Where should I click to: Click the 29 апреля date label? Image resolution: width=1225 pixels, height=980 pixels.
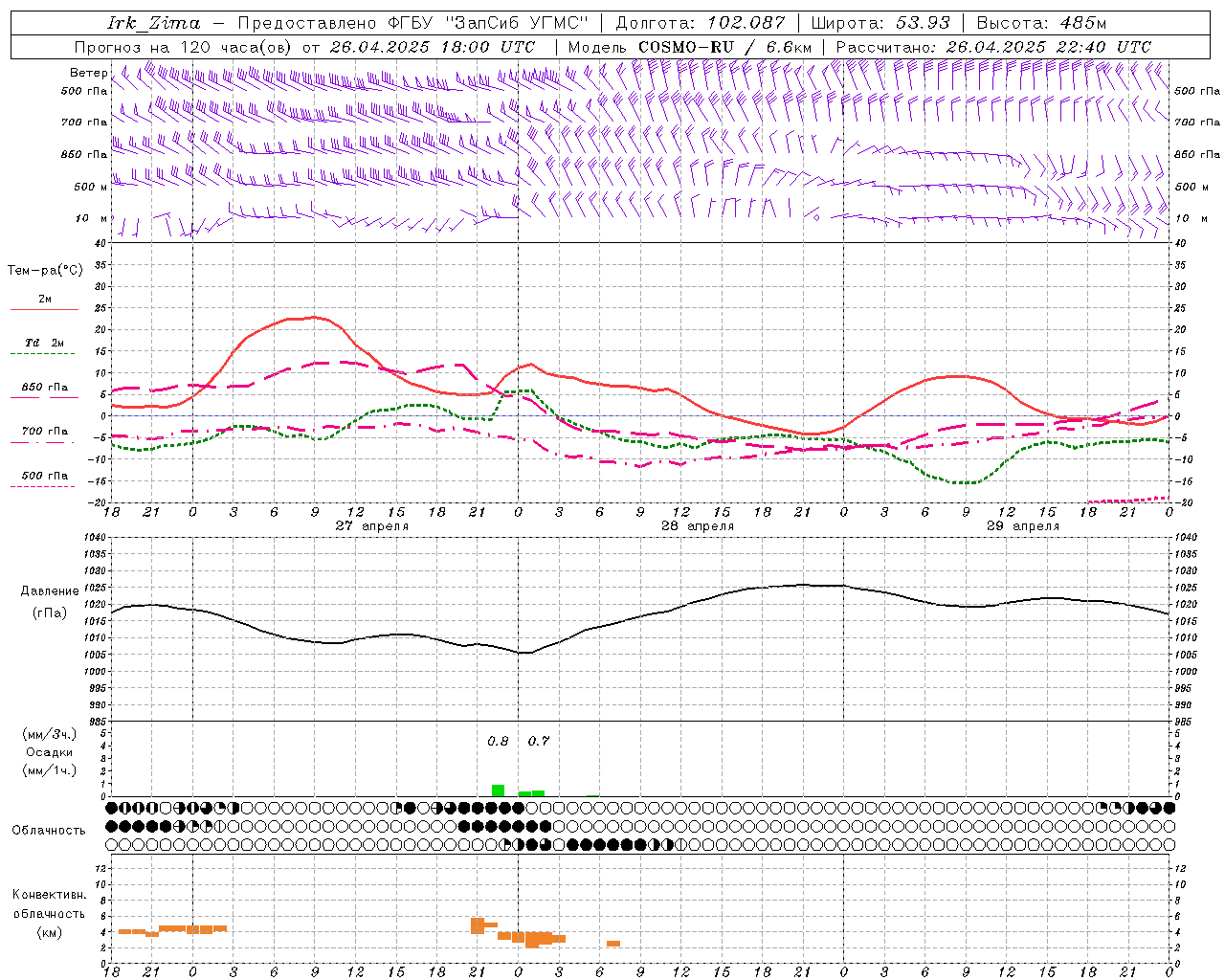(x=1023, y=526)
